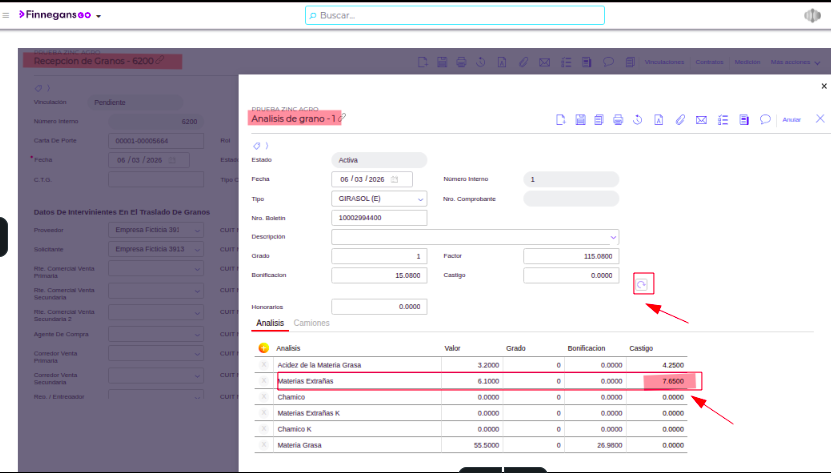Click the paperclip attachment icon
The height and width of the screenshot is (473, 831).
coord(680,120)
